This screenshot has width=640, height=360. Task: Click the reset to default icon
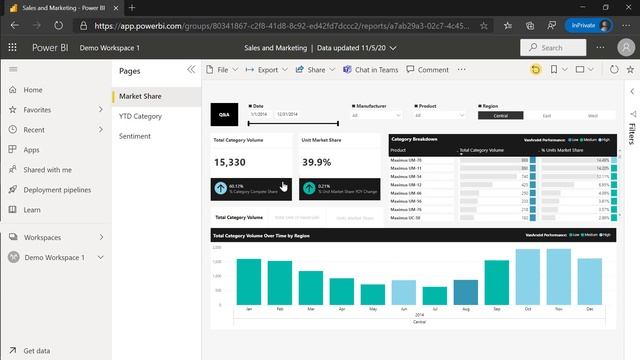pos(536,70)
